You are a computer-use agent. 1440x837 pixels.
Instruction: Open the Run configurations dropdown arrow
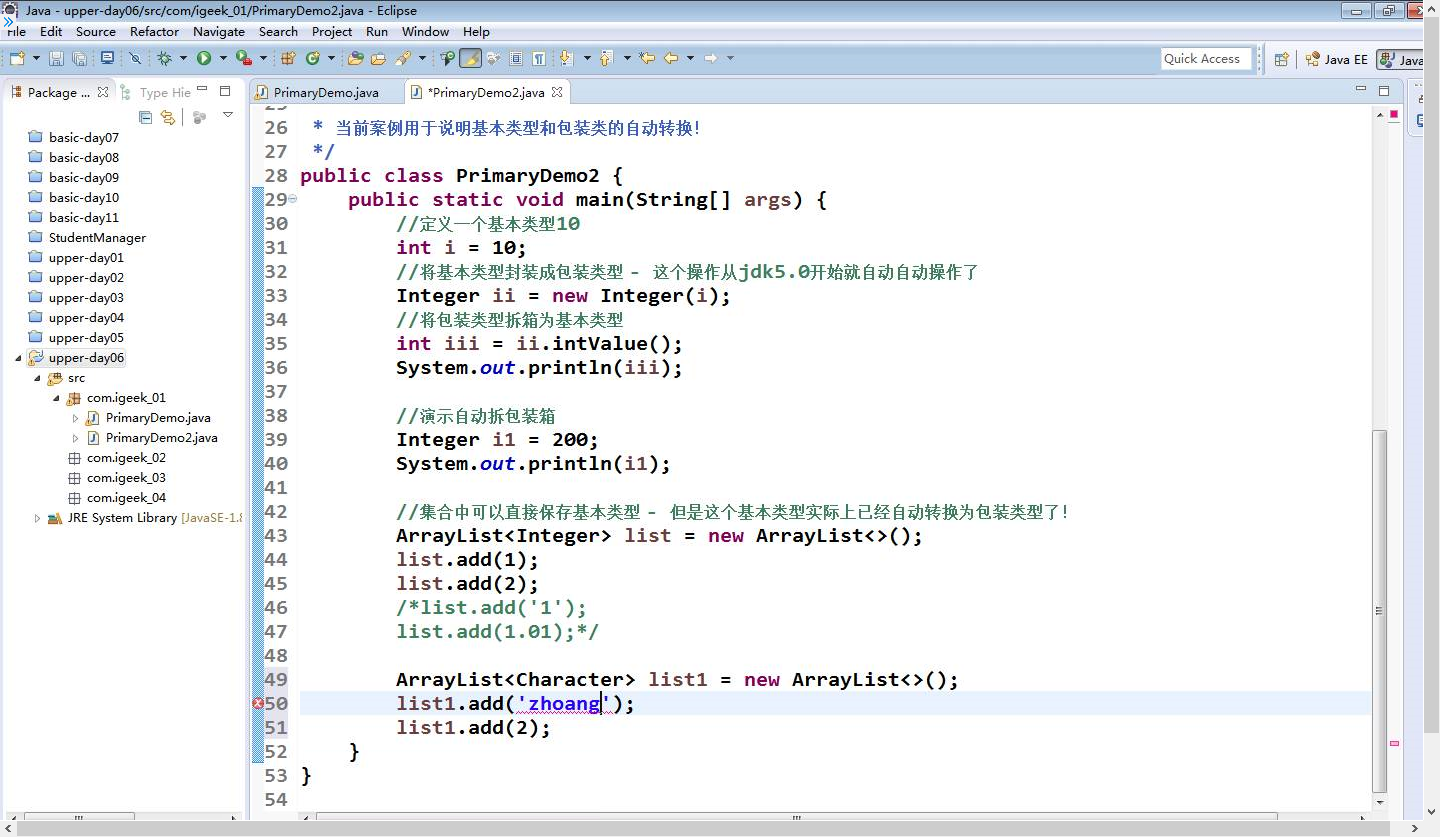pyautogui.click(x=223, y=58)
